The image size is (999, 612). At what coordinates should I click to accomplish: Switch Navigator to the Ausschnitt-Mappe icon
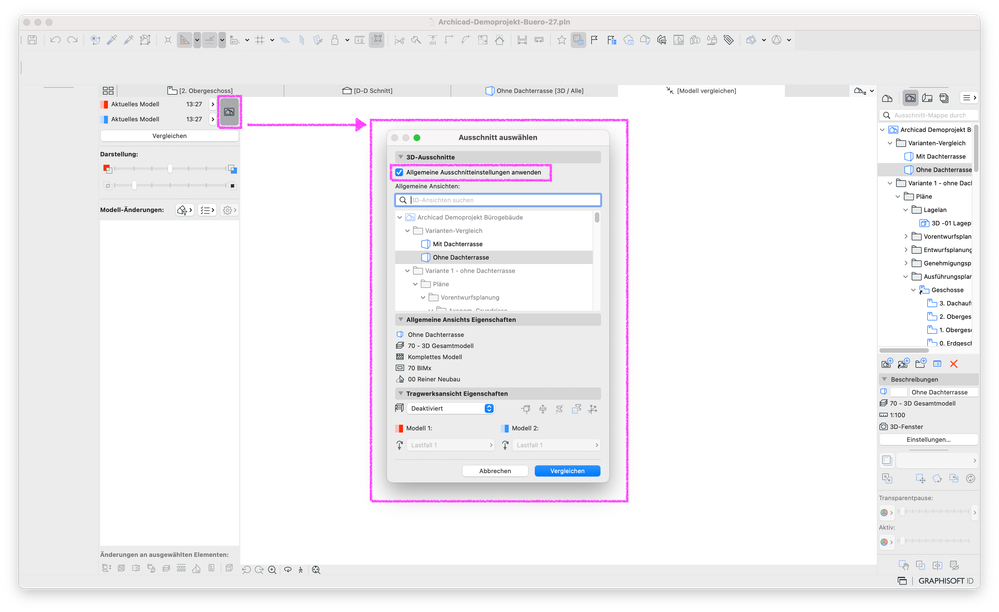click(x=910, y=98)
